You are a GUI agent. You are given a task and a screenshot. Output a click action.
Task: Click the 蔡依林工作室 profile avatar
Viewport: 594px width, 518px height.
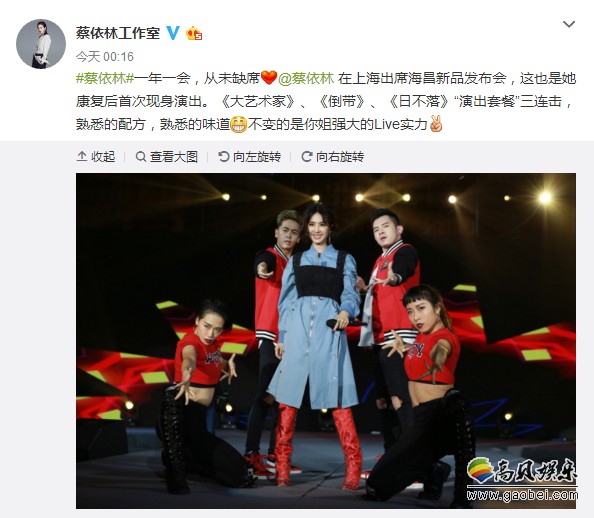(x=41, y=44)
